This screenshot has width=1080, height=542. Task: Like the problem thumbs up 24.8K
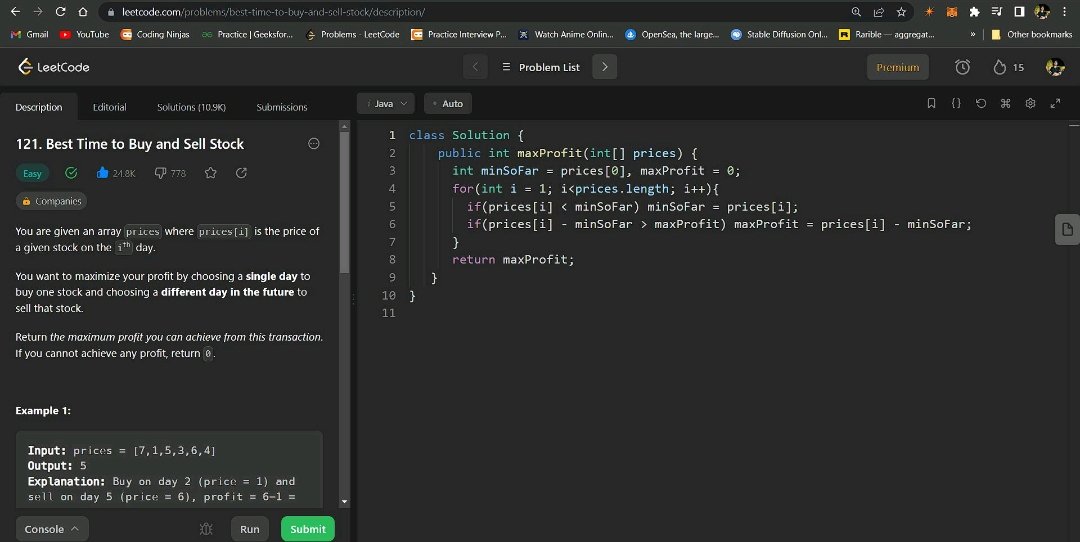[x=116, y=173]
